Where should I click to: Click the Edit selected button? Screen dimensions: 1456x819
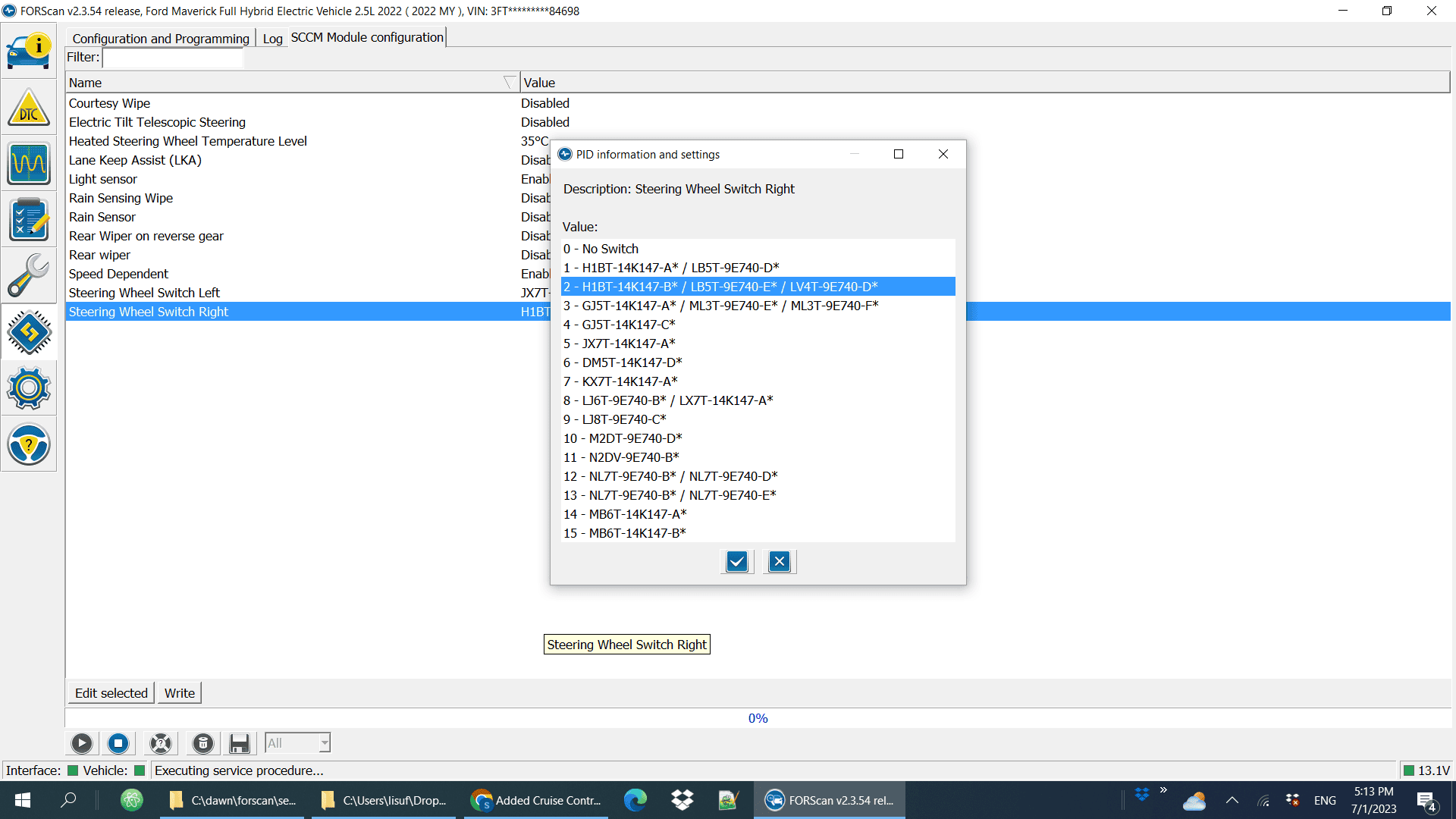click(x=111, y=693)
